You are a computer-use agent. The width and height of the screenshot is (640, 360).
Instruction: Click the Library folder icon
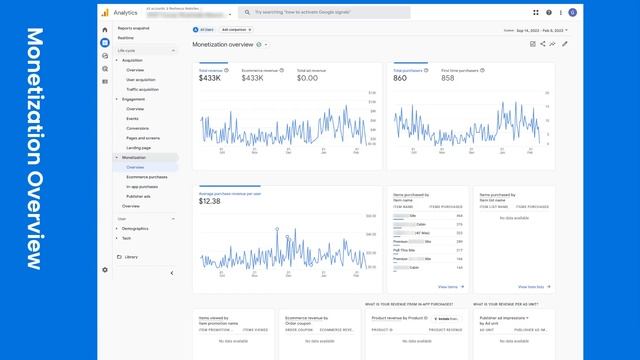(119, 257)
